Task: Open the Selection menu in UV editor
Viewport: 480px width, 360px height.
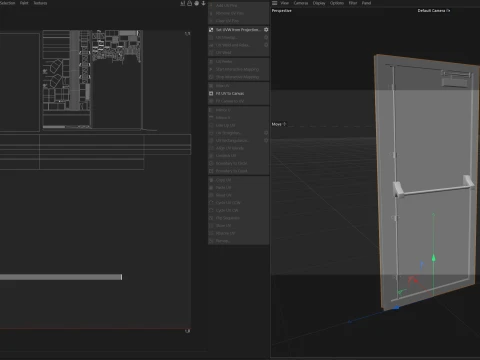Action: click(7, 3)
